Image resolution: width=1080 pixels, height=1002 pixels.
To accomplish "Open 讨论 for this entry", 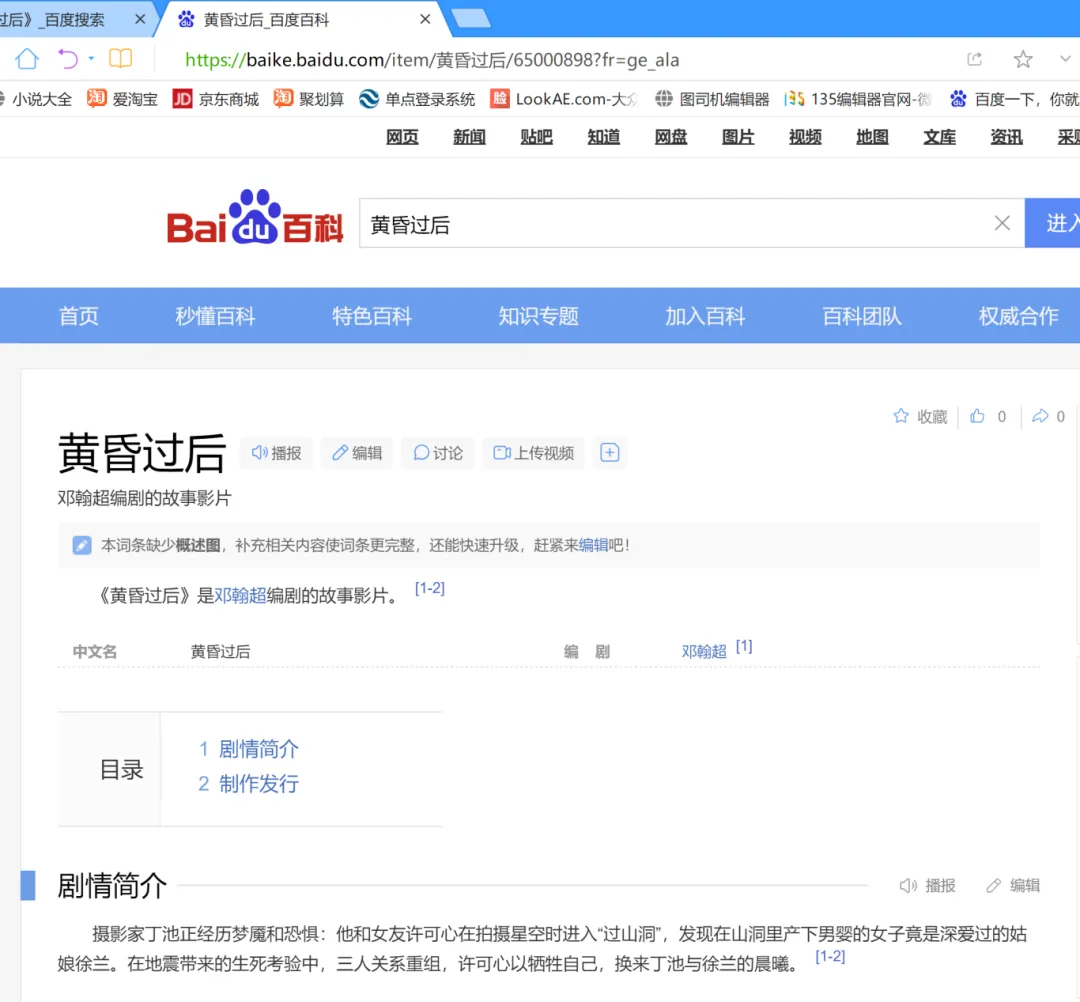I will coord(438,453).
